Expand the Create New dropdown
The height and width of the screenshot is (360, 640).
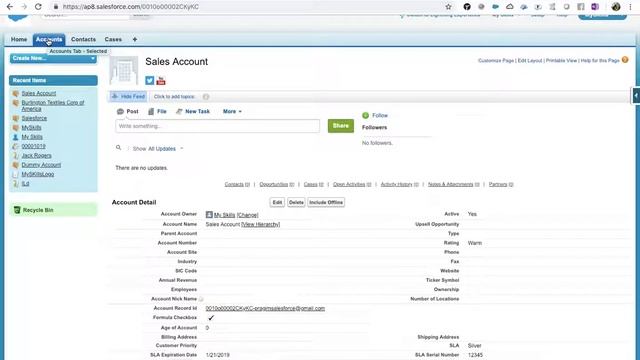tap(53, 58)
